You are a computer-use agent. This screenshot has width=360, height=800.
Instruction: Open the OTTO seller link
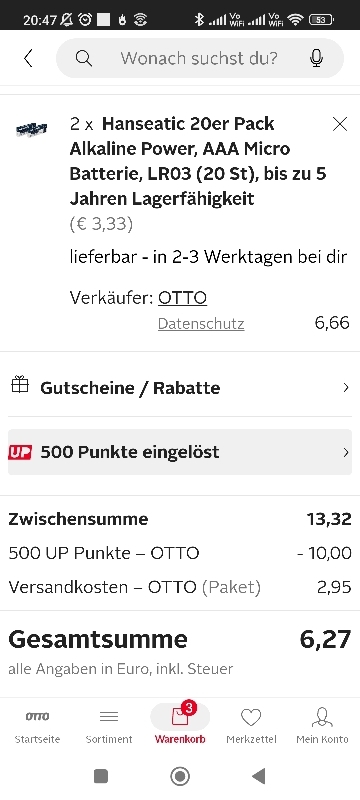coord(183,298)
